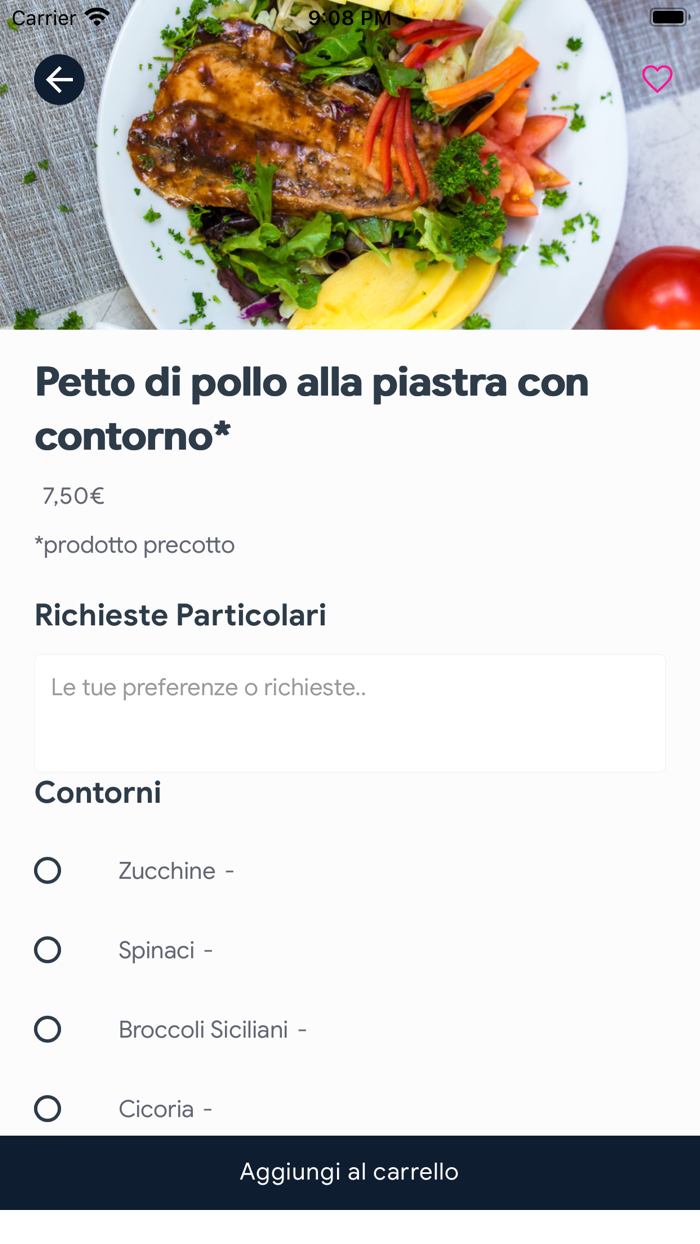Click the preferences text input field
The width and height of the screenshot is (700, 1244).
(350, 712)
